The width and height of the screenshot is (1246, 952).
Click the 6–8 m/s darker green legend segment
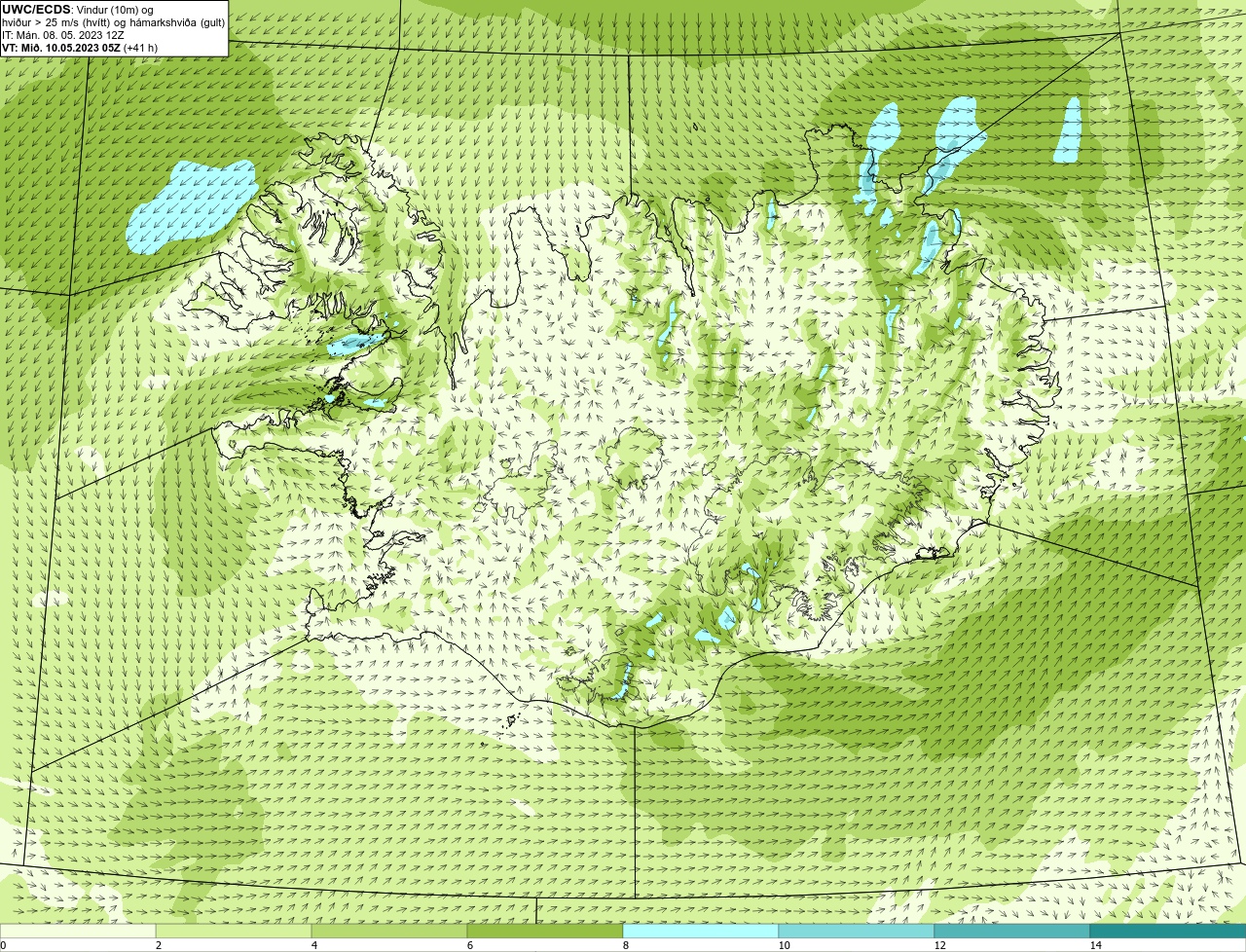(x=545, y=931)
